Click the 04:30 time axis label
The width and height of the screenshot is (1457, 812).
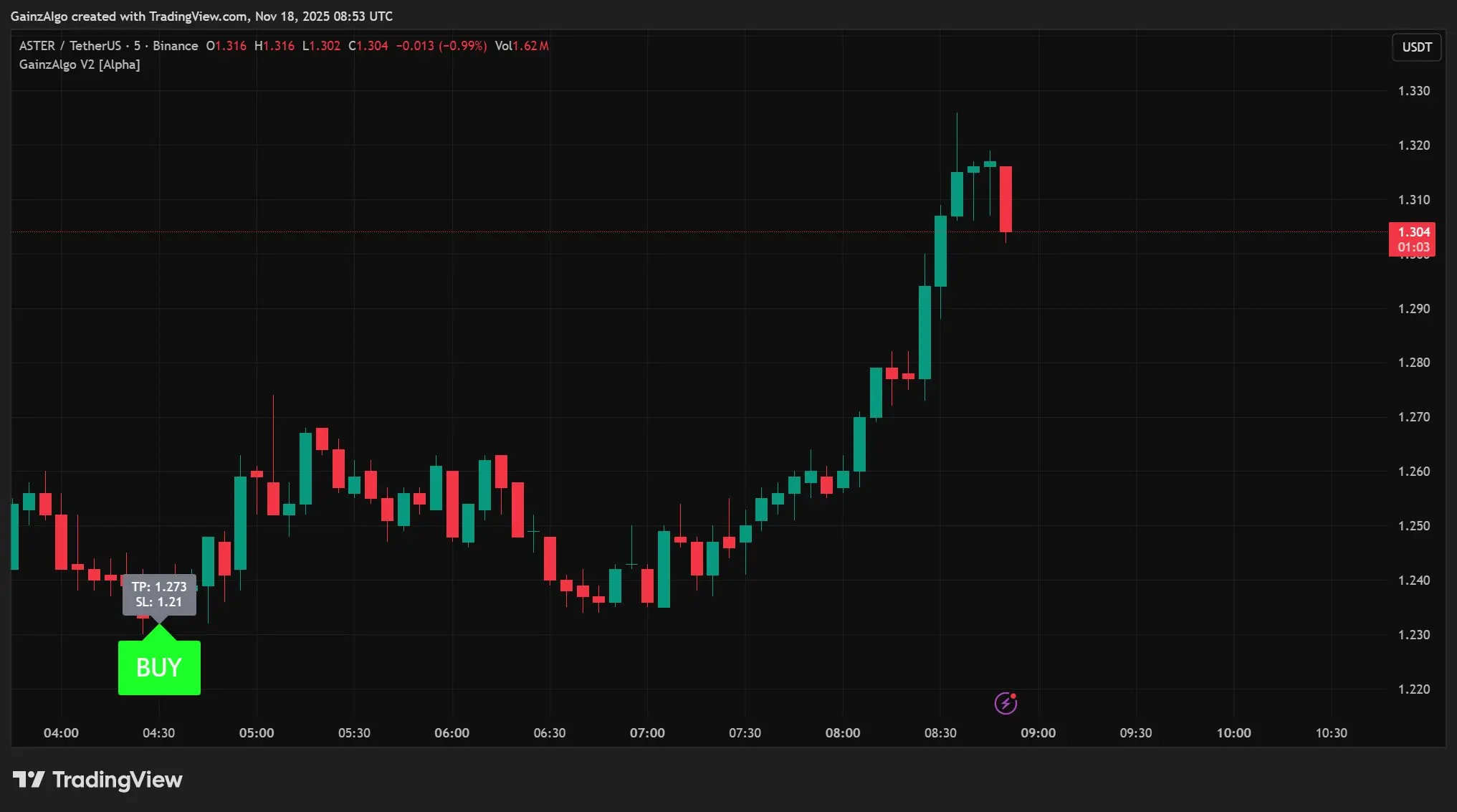[158, 732]
